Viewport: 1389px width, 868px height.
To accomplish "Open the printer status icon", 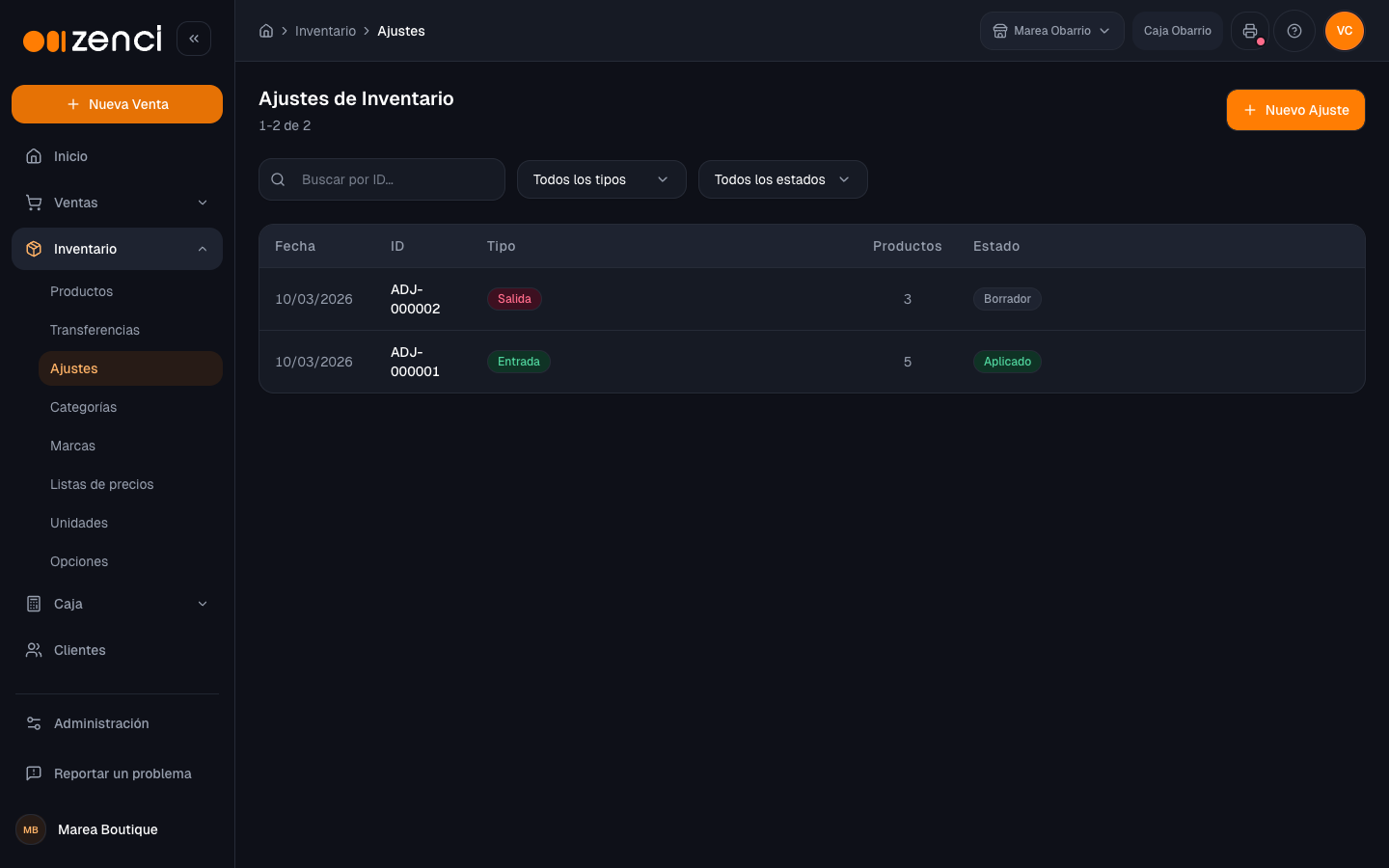I will (1250, 31).
